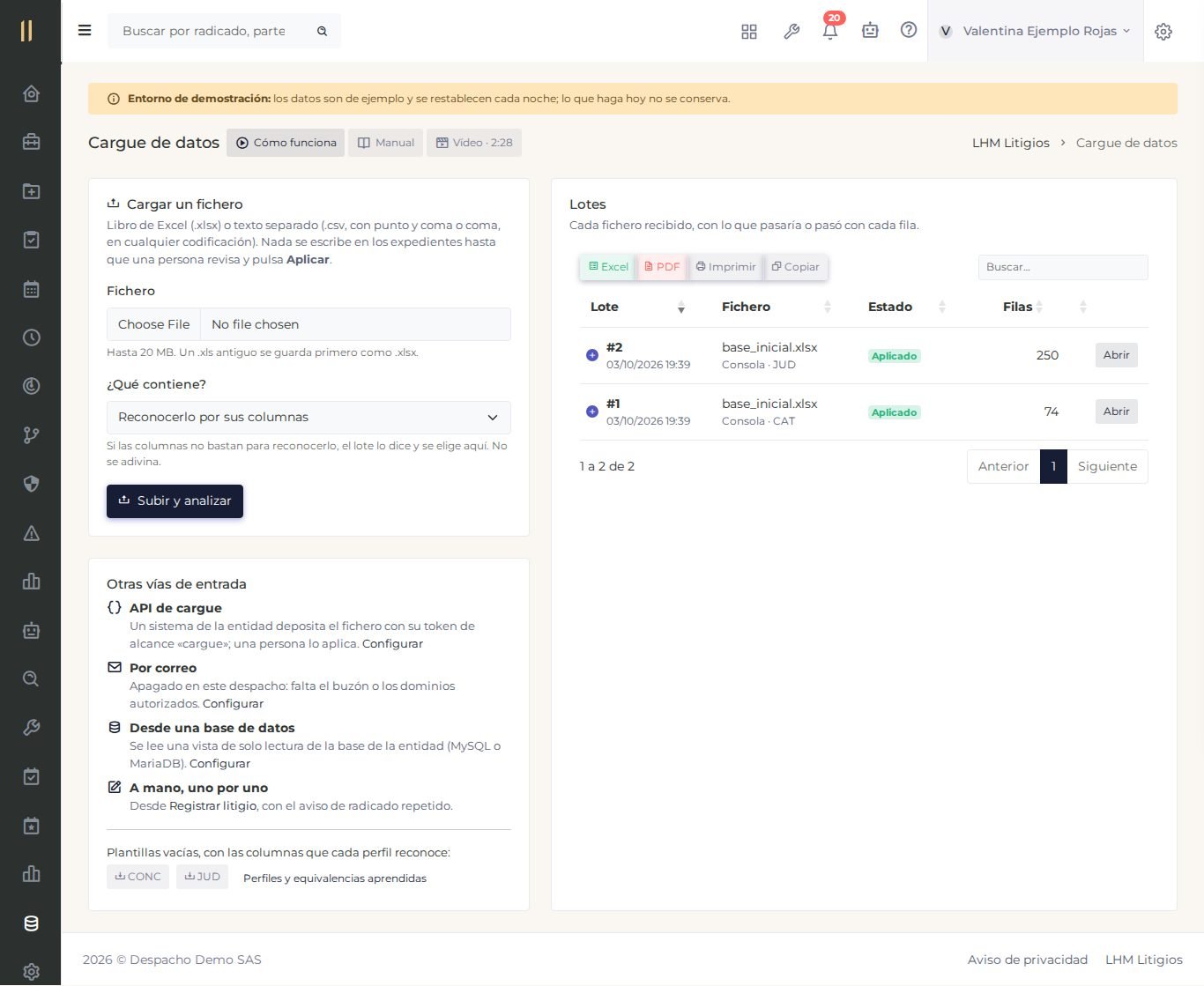Download the CONC template
This screenshot has width=1204, height=986.
tap(137, 877)
